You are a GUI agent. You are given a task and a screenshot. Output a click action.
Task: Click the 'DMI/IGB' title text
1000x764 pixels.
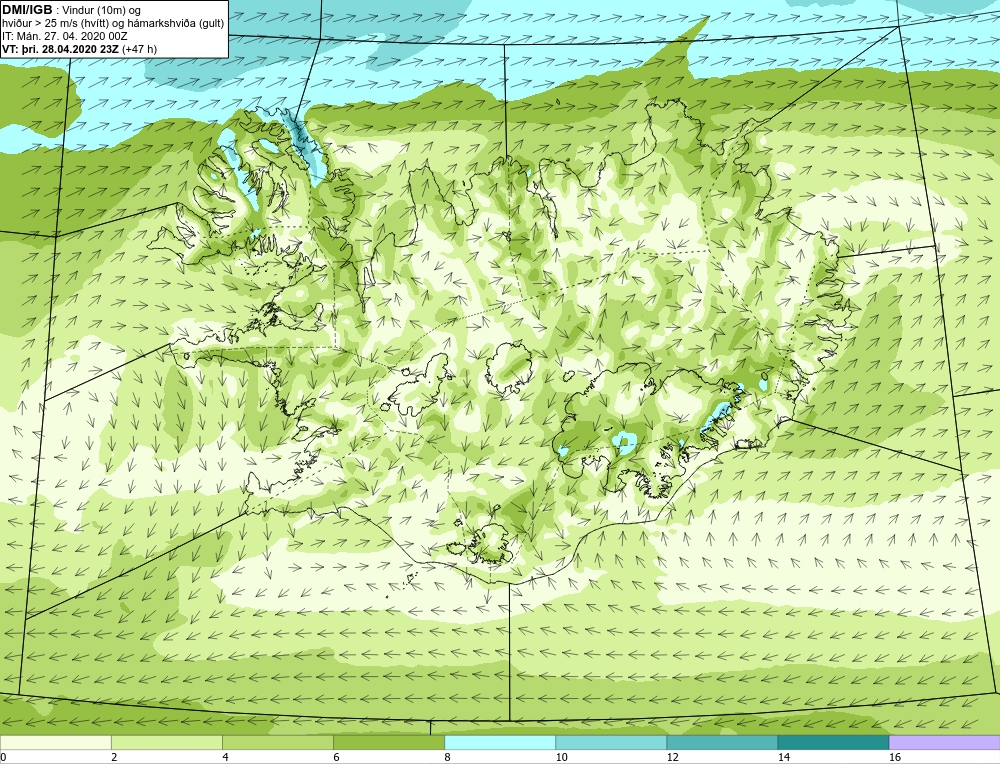click(x=27, y=10)
